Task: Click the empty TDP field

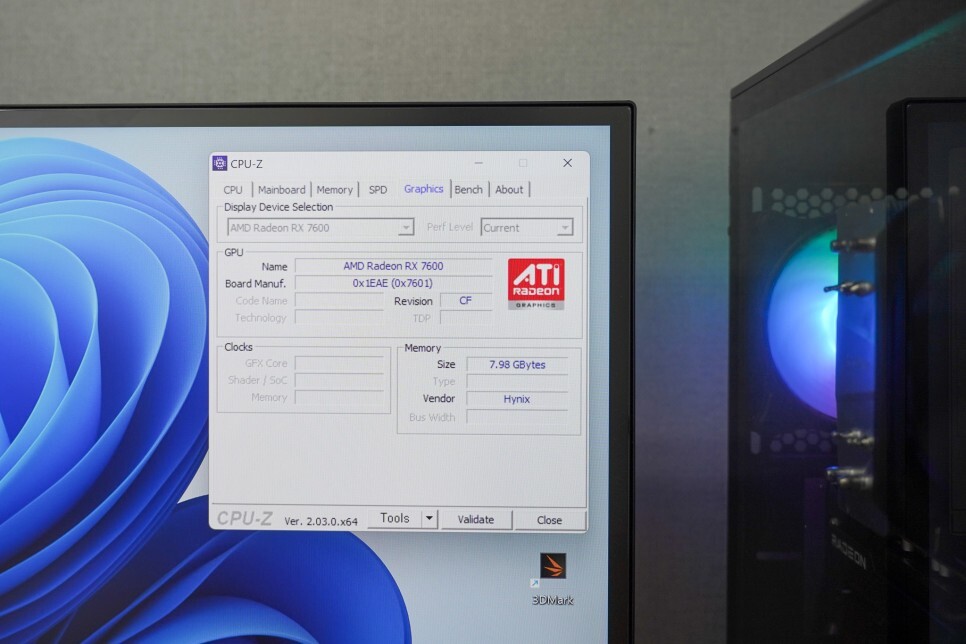Action: (x=466, y=318)
